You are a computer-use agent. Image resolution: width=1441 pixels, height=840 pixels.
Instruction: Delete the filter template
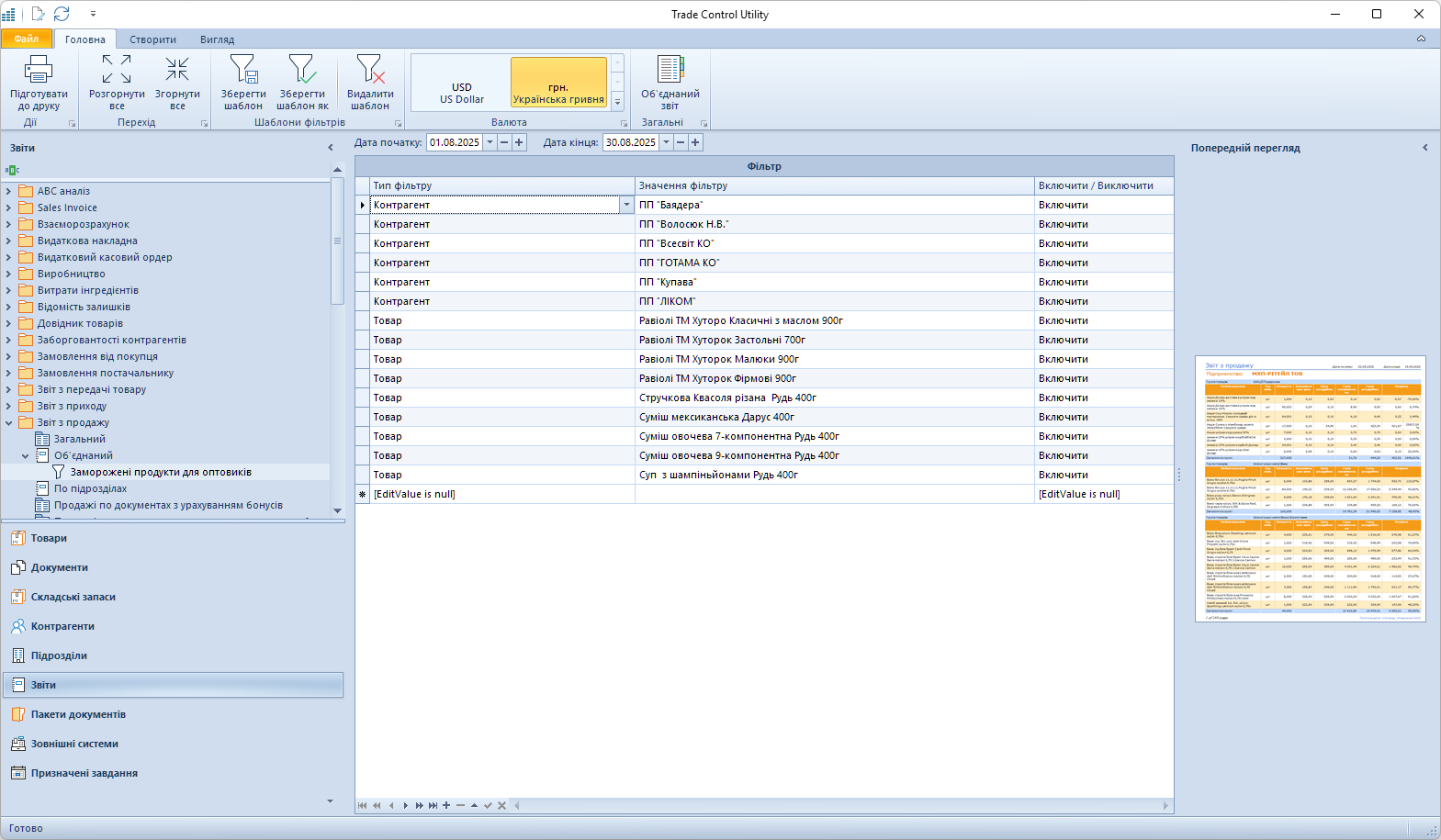coord(370,70)
